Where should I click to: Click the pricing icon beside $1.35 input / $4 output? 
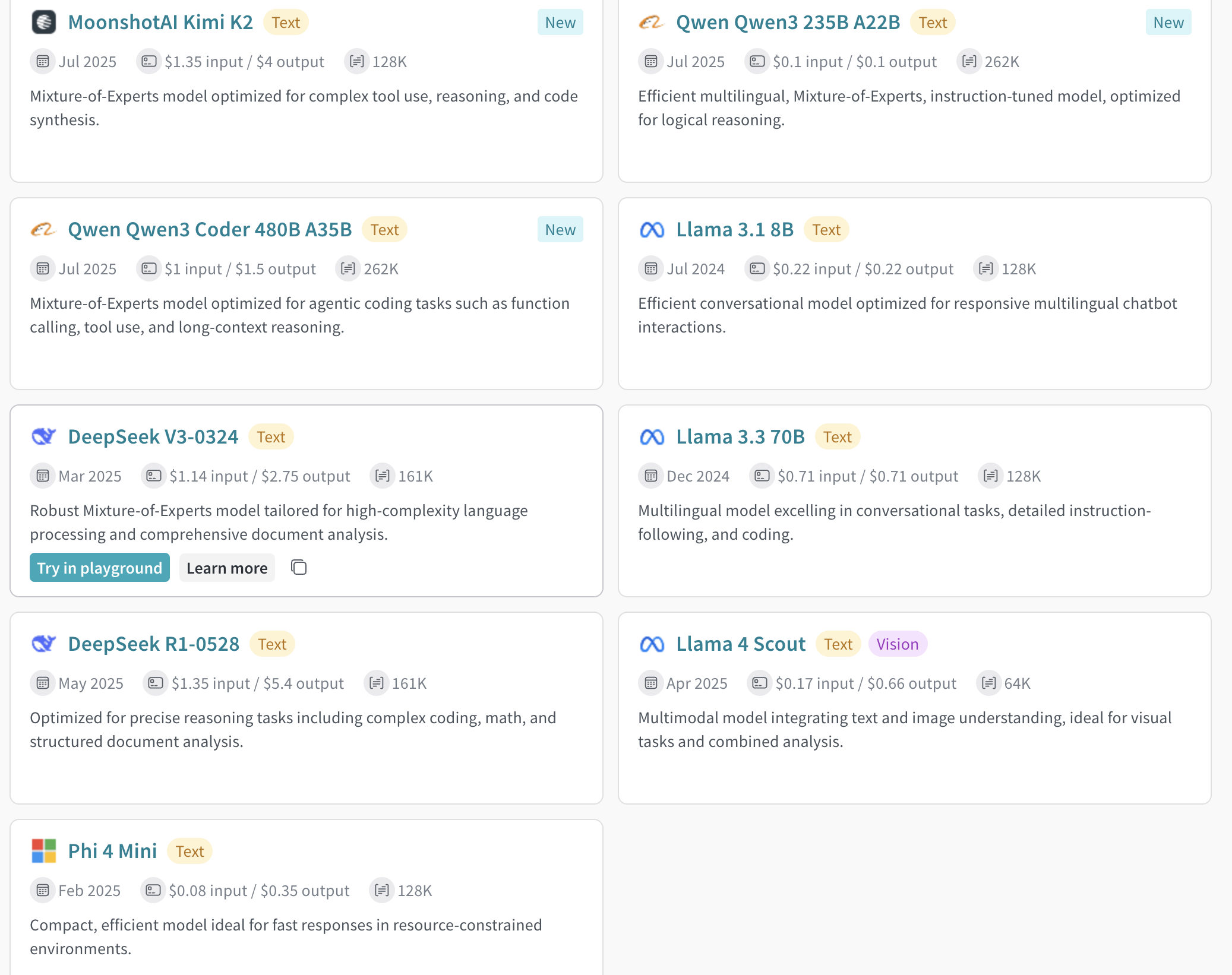pyautogui.click(x=149, y=62)
